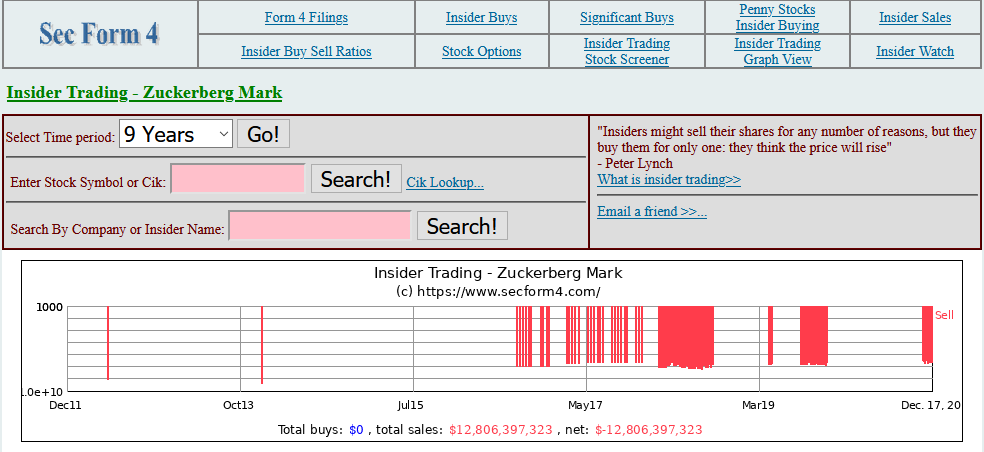This screenshot has height=452, width=984.
Task: Visit the Insider Watch page
Action: click(915, 51)
